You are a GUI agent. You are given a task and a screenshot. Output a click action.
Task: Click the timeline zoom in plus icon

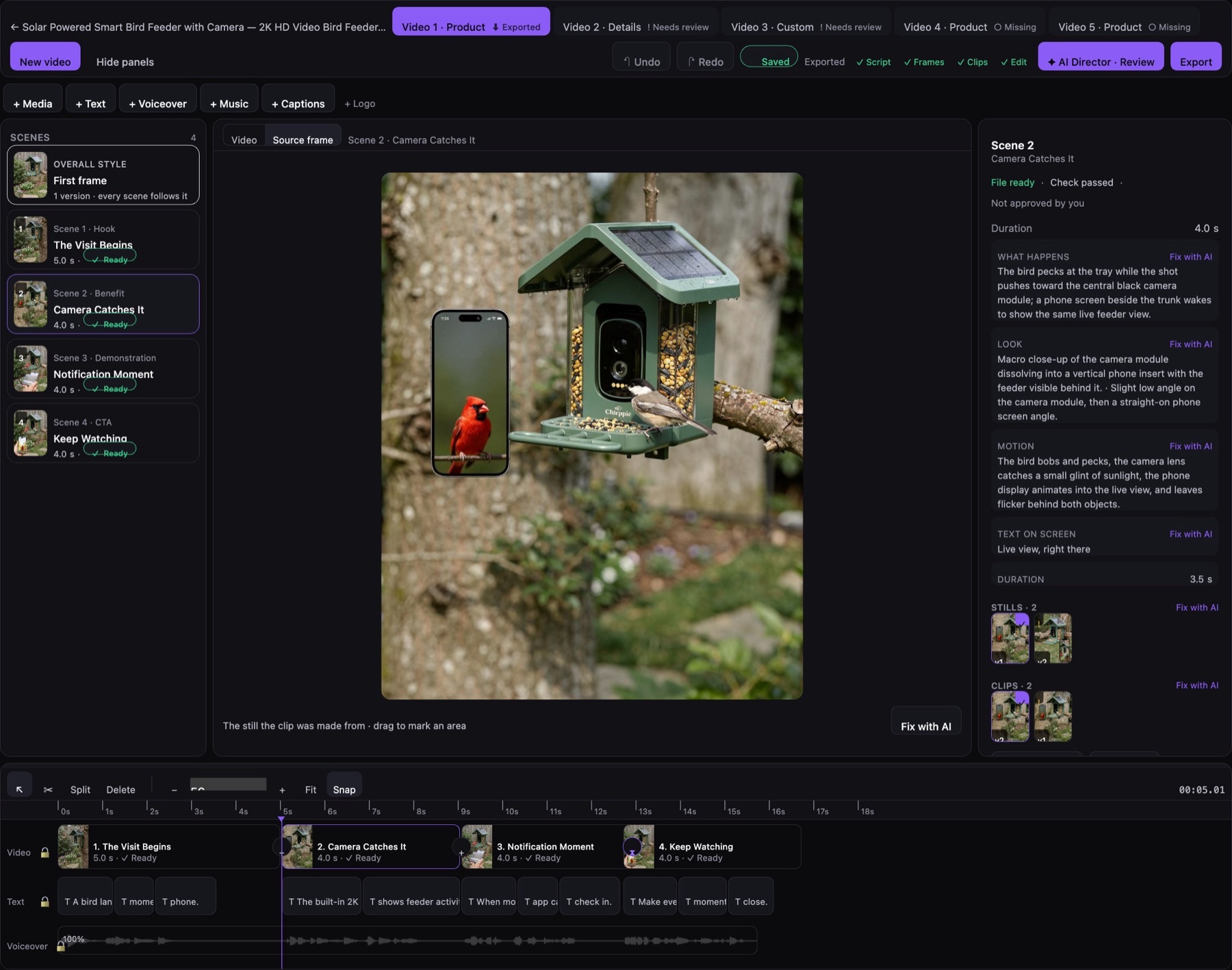point(282,789)
